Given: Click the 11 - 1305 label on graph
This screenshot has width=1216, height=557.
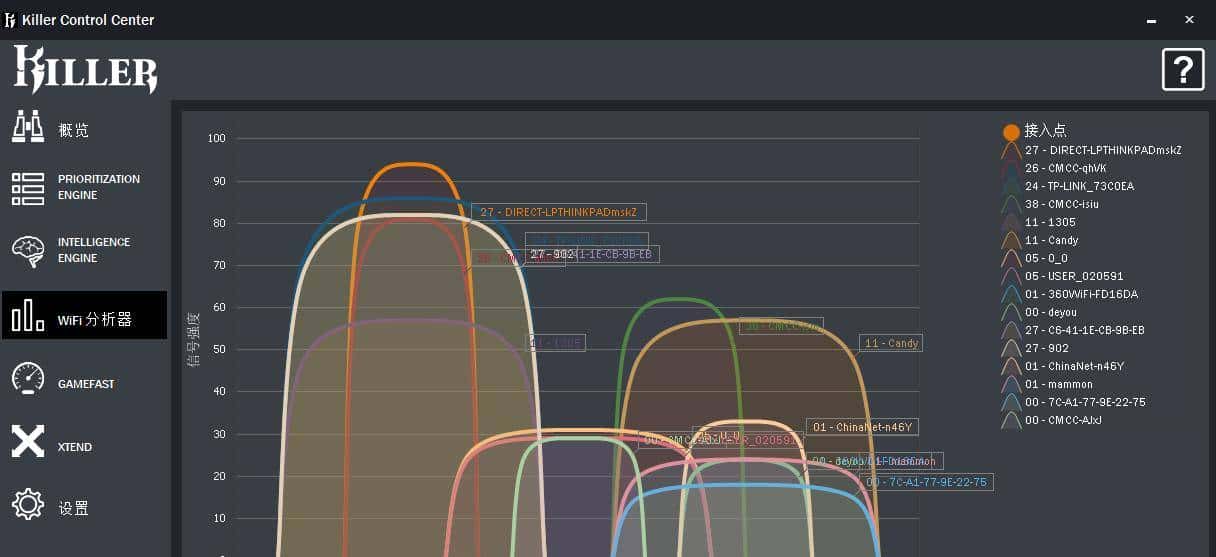Looking at the screenshot, I should pos(557,343).
